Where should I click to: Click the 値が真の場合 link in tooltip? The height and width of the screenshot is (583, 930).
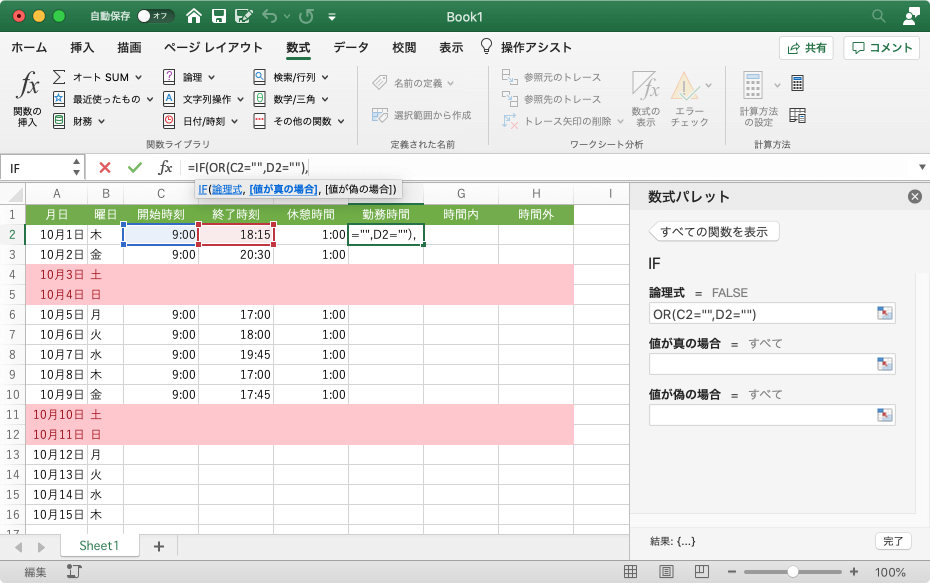(x=284, y=189)
